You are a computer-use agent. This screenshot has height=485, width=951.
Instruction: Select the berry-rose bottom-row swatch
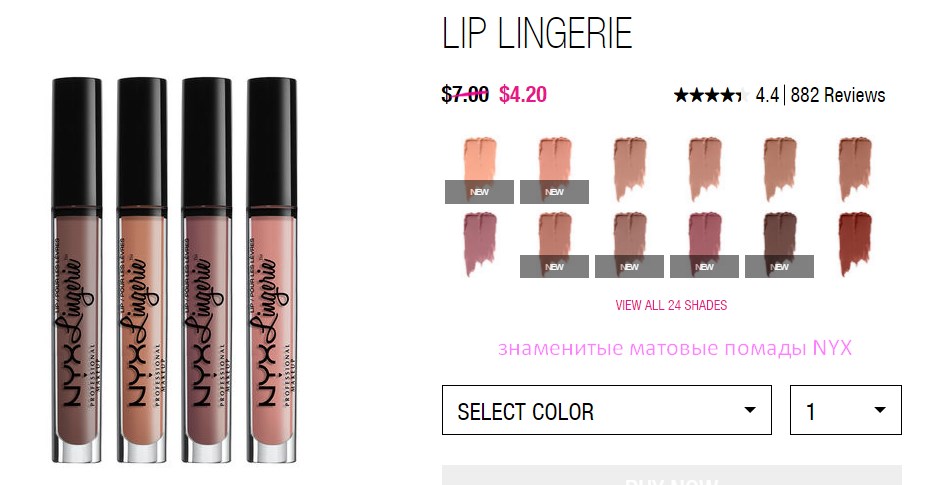(x=705, y=244)
